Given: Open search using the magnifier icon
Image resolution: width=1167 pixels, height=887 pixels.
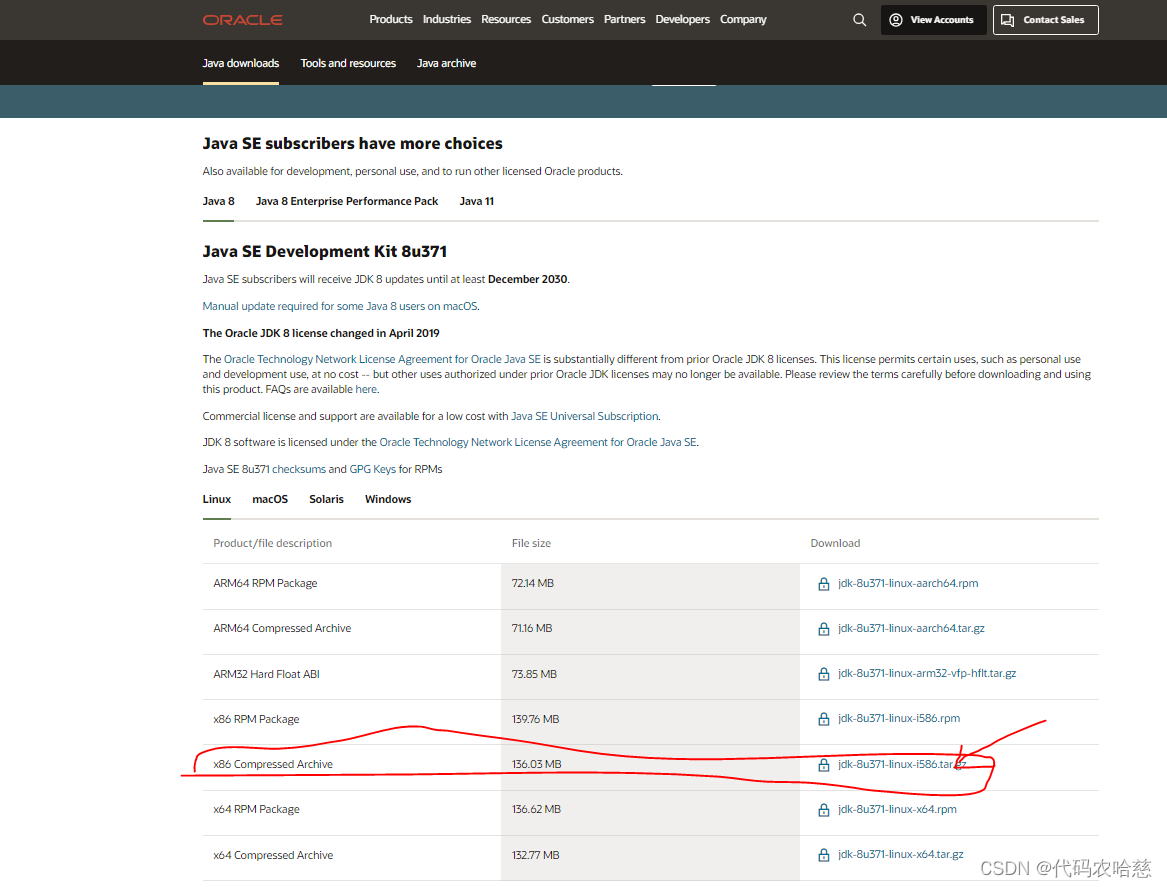Looking at the screenshot, I should point(859,19).
